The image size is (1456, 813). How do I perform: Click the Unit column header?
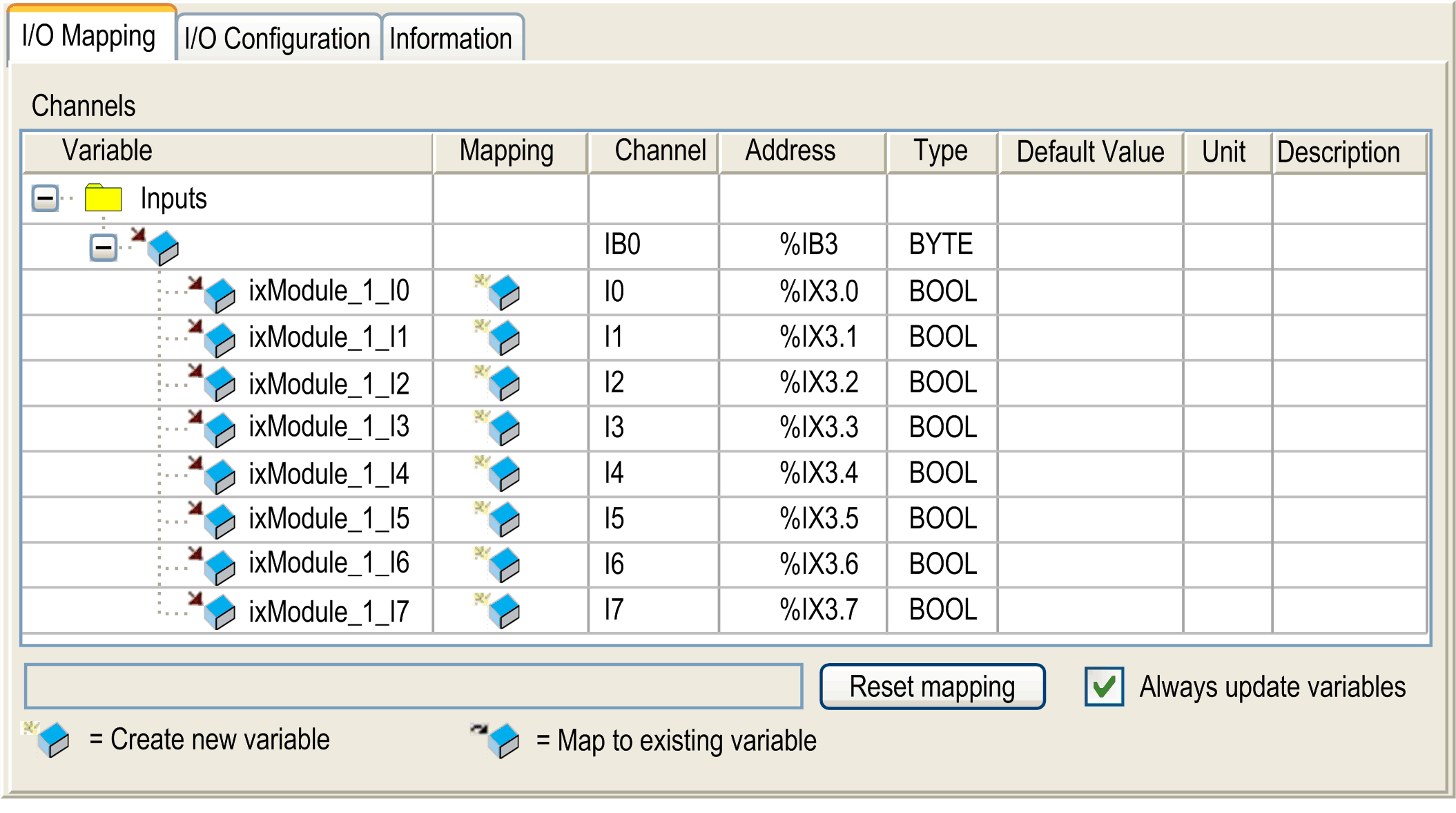pos(1227,152)
